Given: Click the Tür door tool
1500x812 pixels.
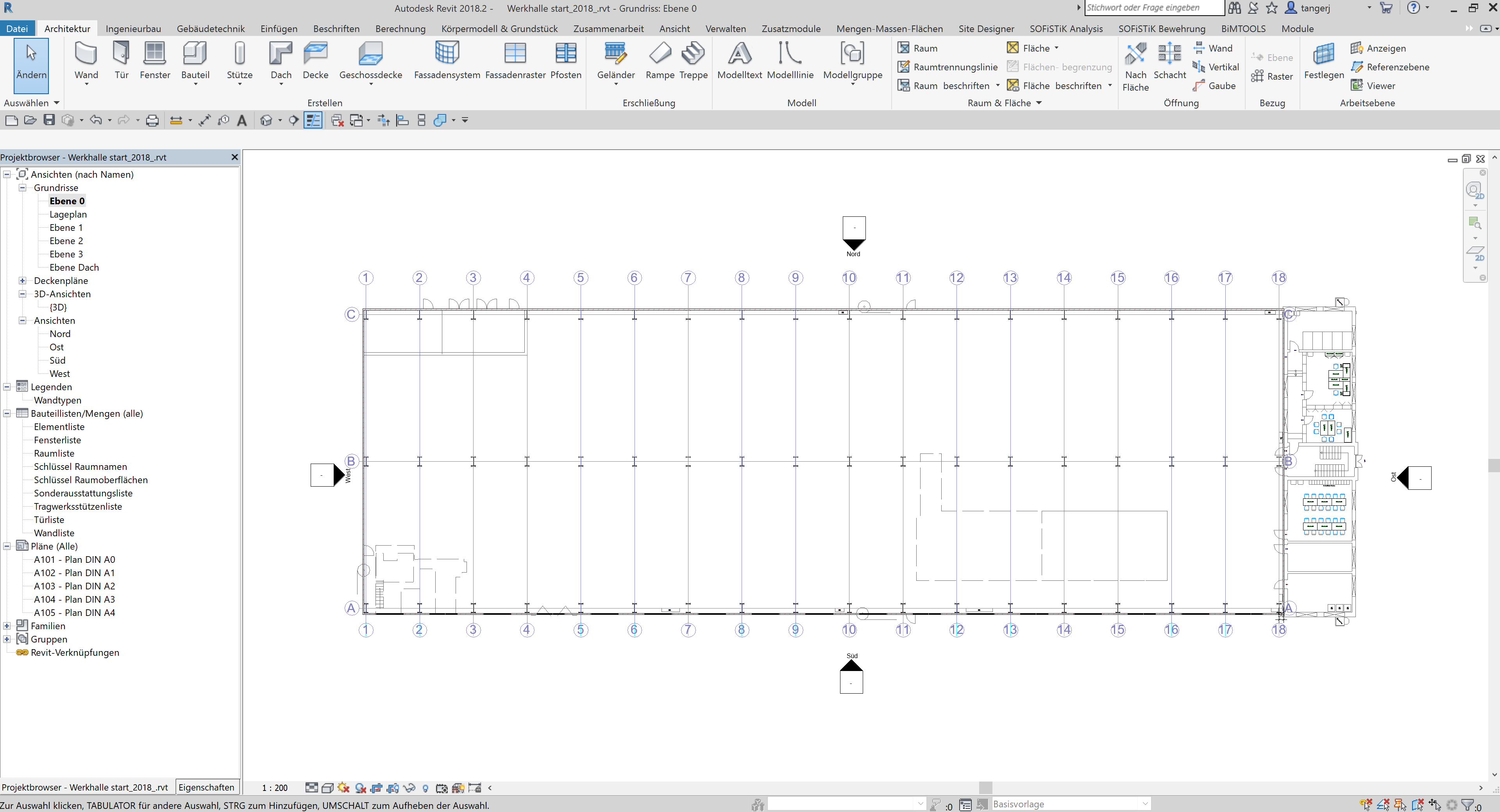Looking at the screenshot, I should pos(121,61).
